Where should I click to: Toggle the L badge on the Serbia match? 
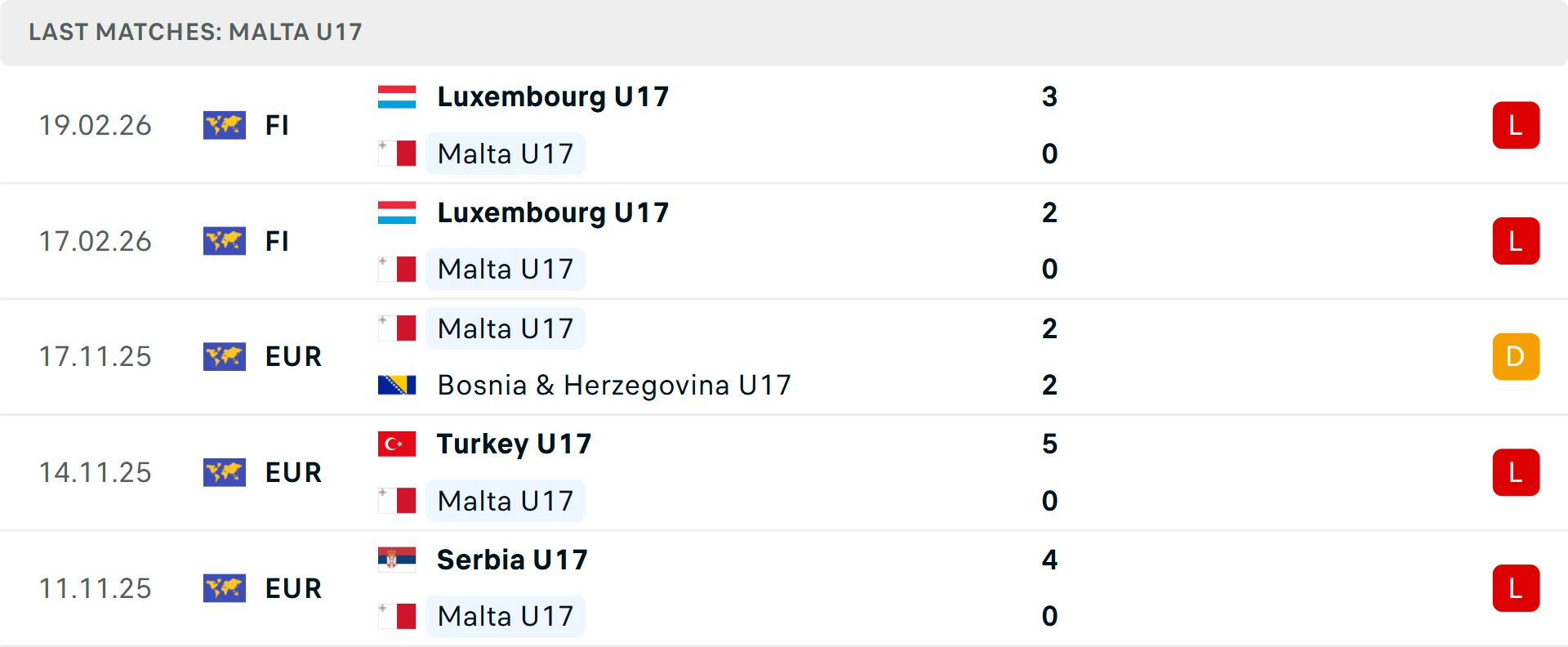1516,588
